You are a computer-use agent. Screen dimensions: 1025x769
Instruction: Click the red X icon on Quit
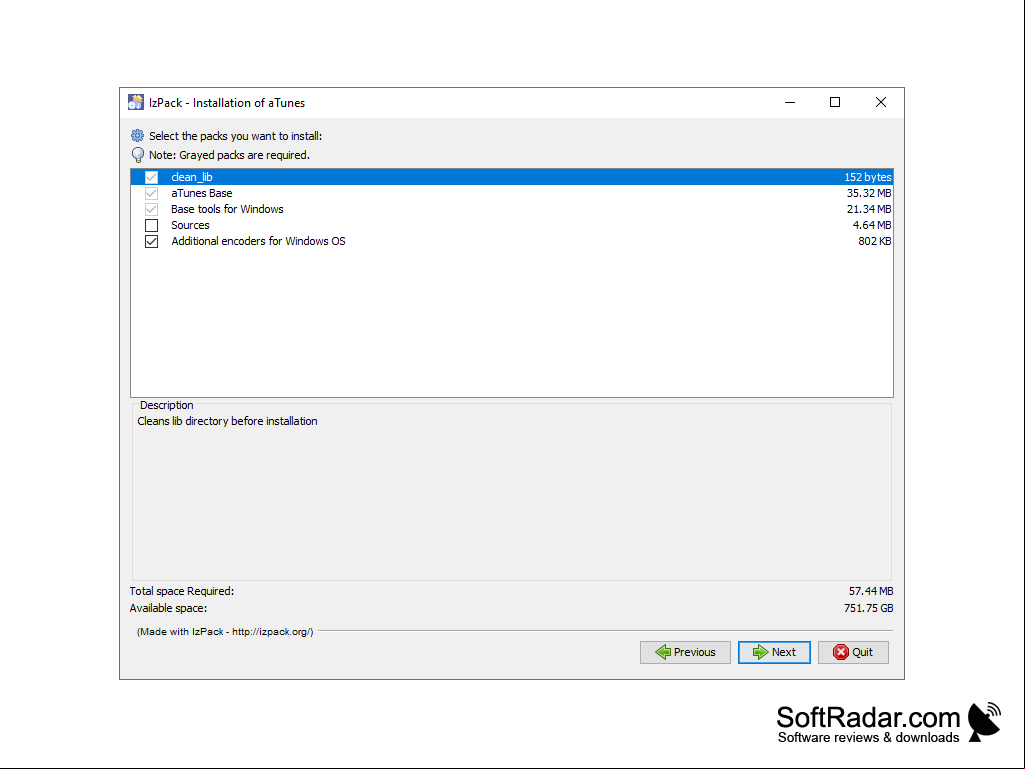click(x=841, y=652)
